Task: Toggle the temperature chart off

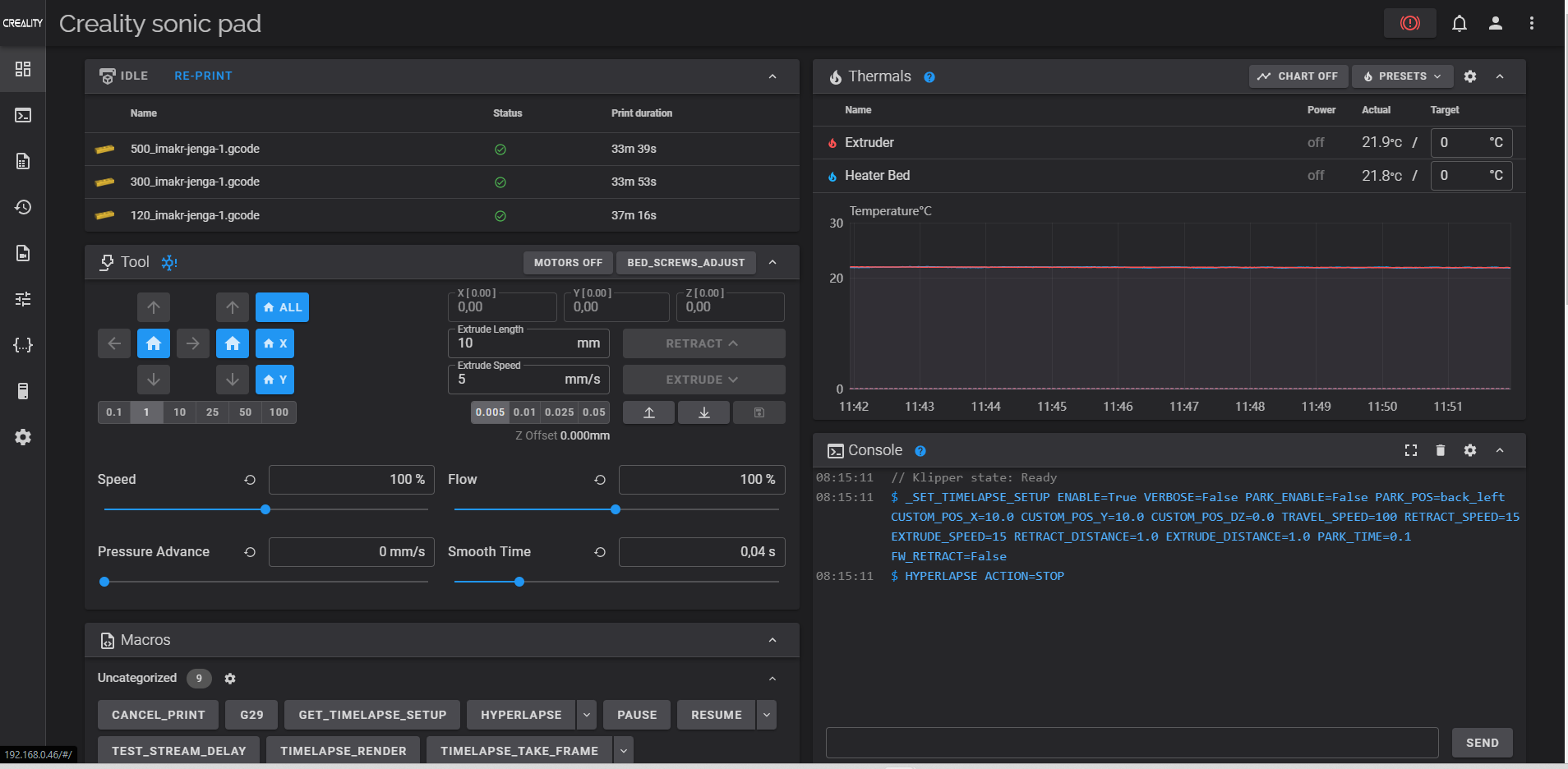Action: pos(1298,76)
